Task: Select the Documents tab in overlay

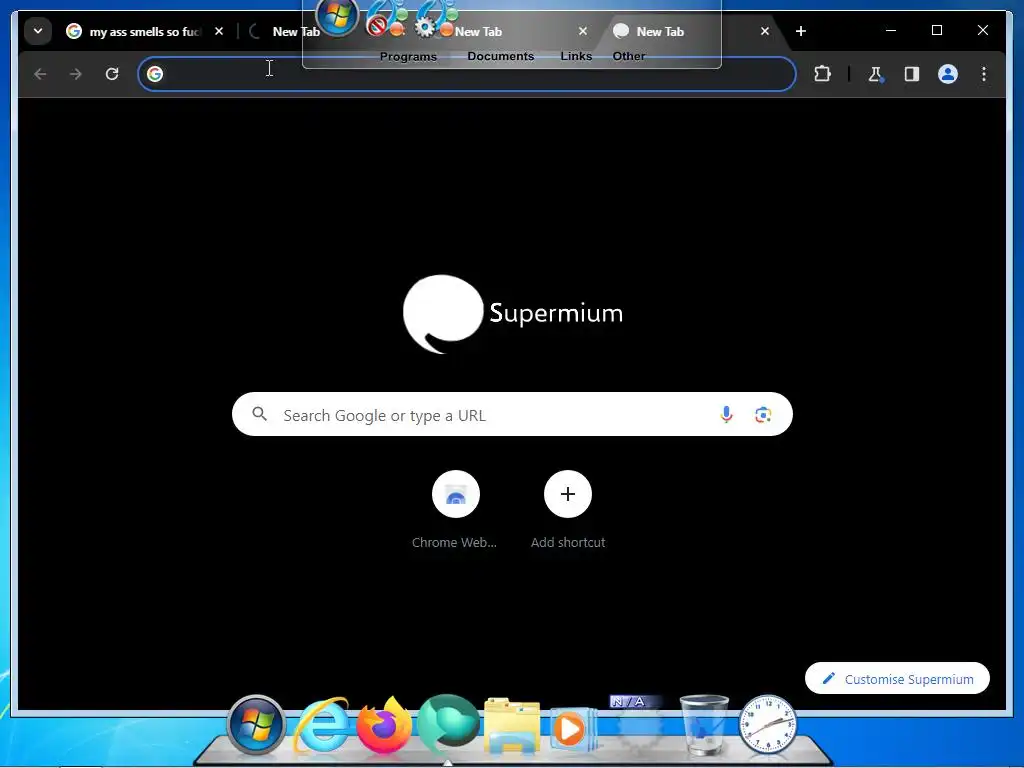Action: pyautogui.click(x=500, y=56)
